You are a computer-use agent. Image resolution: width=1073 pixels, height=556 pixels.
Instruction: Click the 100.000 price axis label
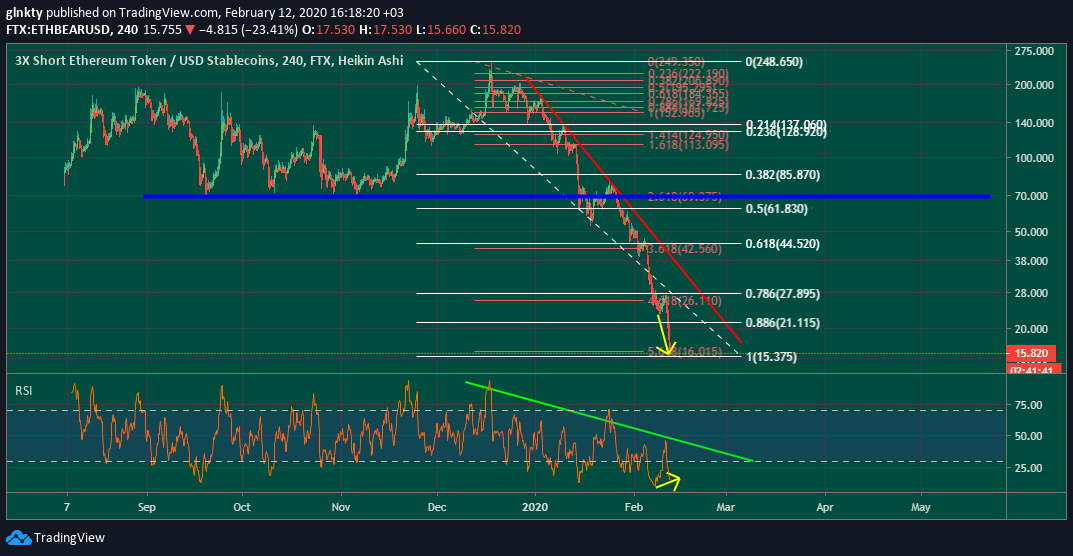(1033, 158)
